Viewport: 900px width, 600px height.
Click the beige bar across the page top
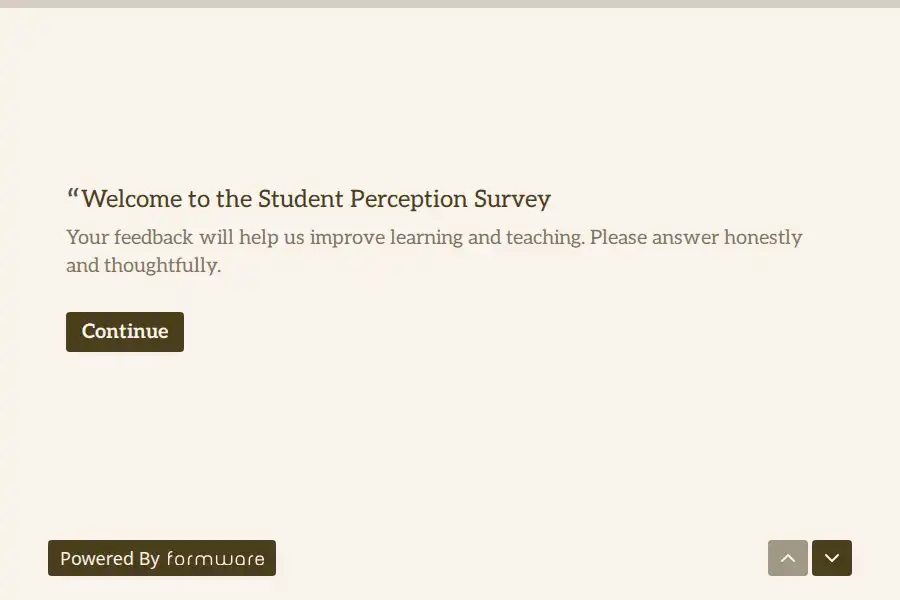pyautogui.click(x=450, y=3)
